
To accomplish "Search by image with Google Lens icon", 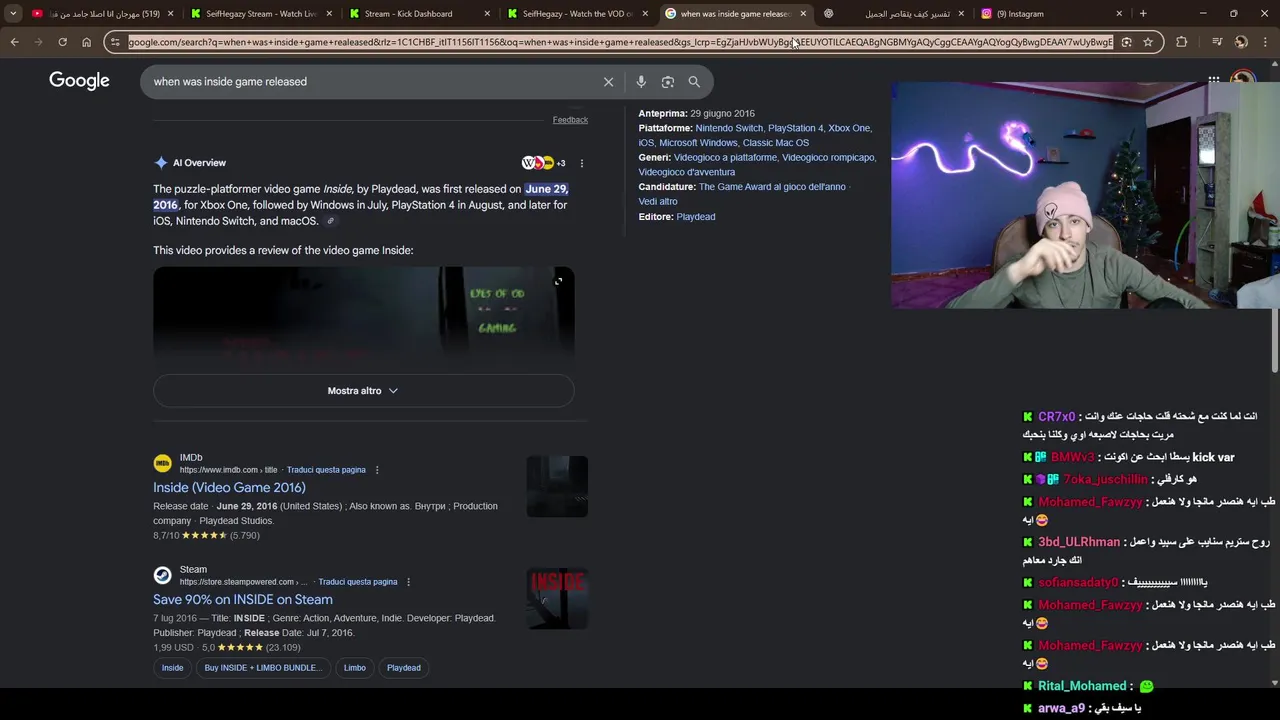I will 668,82.
